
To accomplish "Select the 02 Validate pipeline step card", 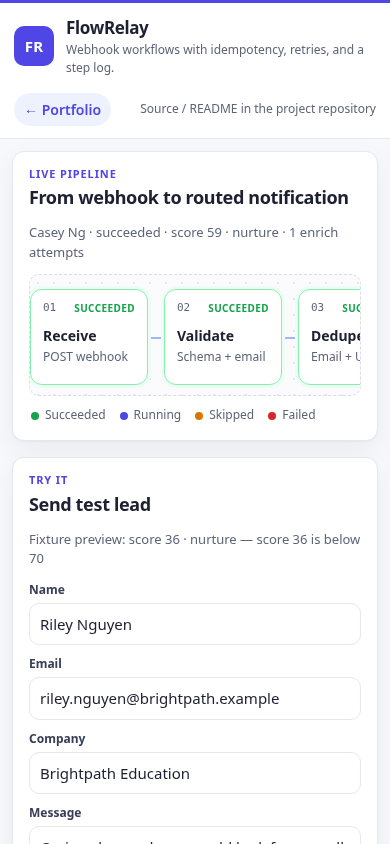I will pos(223,337).
